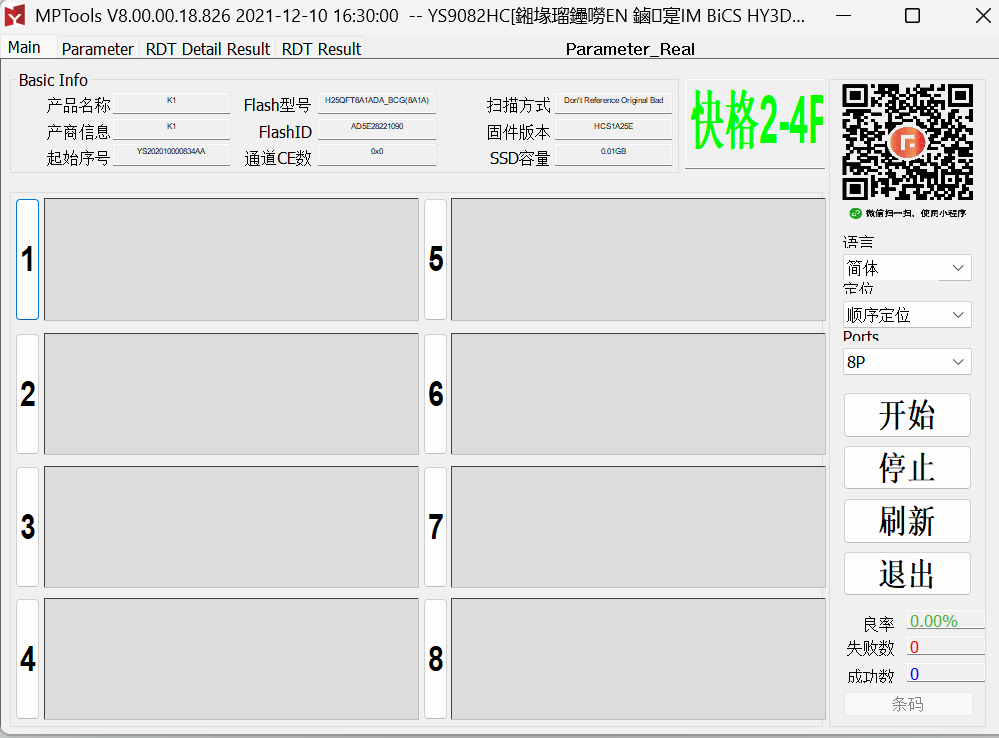Open the 语言 language dropdown showing 简体

pos(906,267)
